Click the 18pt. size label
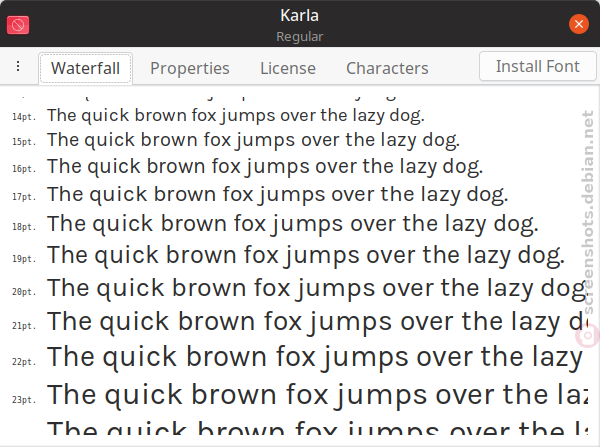 coord(24,227)
